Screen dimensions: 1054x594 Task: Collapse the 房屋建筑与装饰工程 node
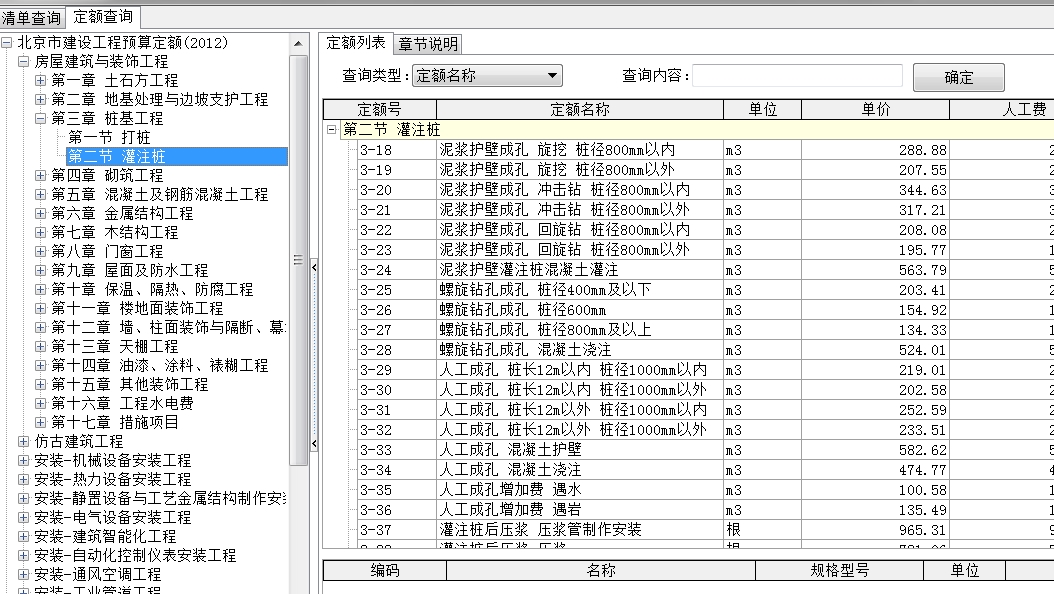tap(24, 61)
